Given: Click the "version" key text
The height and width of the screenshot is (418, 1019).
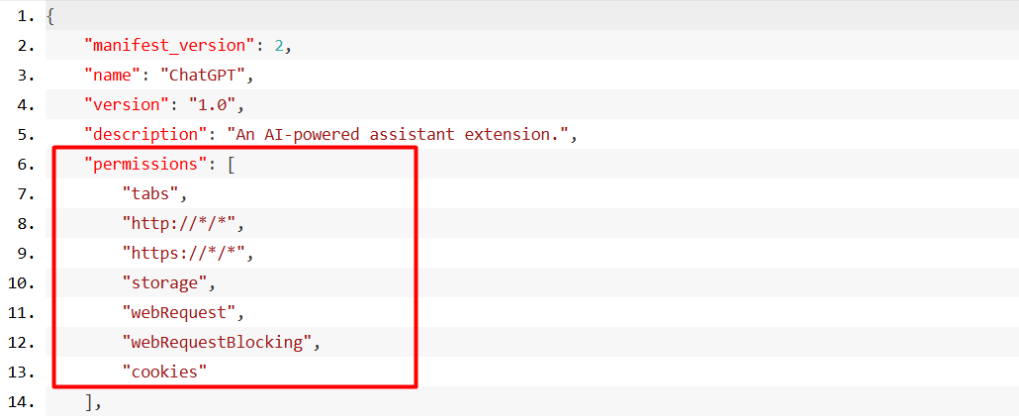Looking at the screenshot, I should click(127, 105).
